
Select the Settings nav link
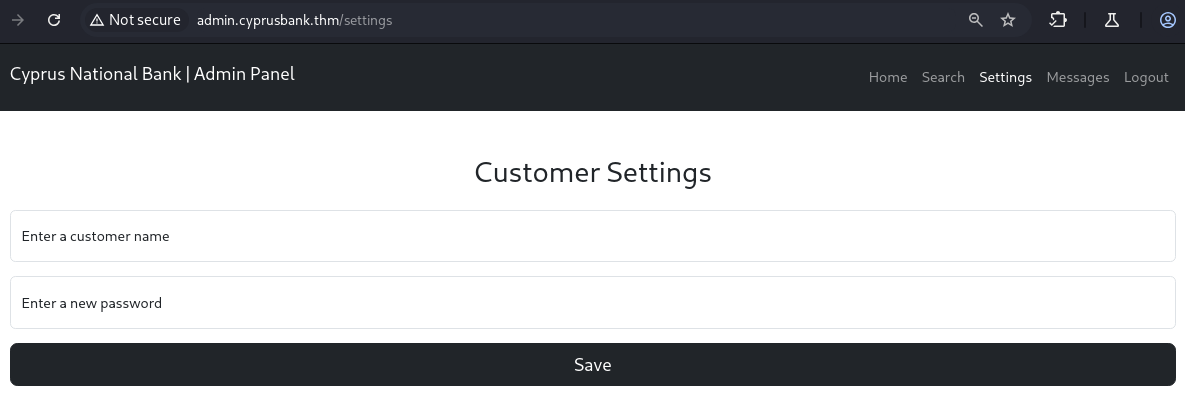(x=1005, y=77)
